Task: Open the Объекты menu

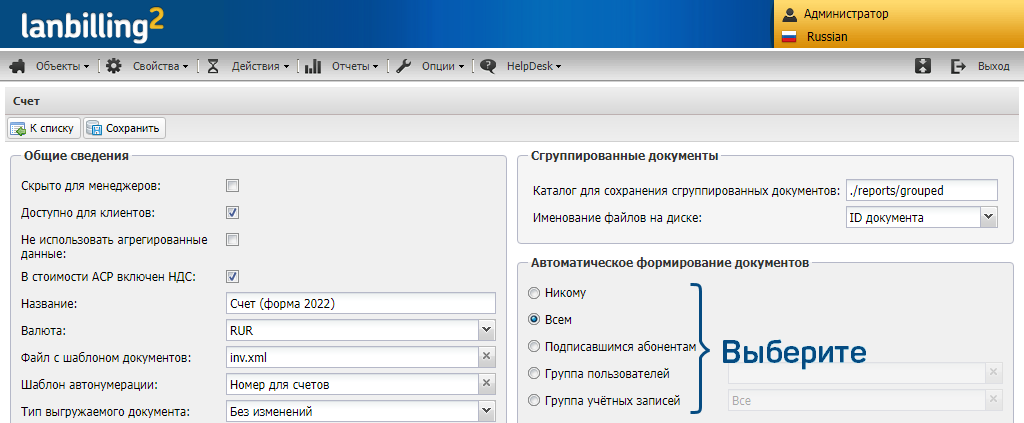Action: 61,66
